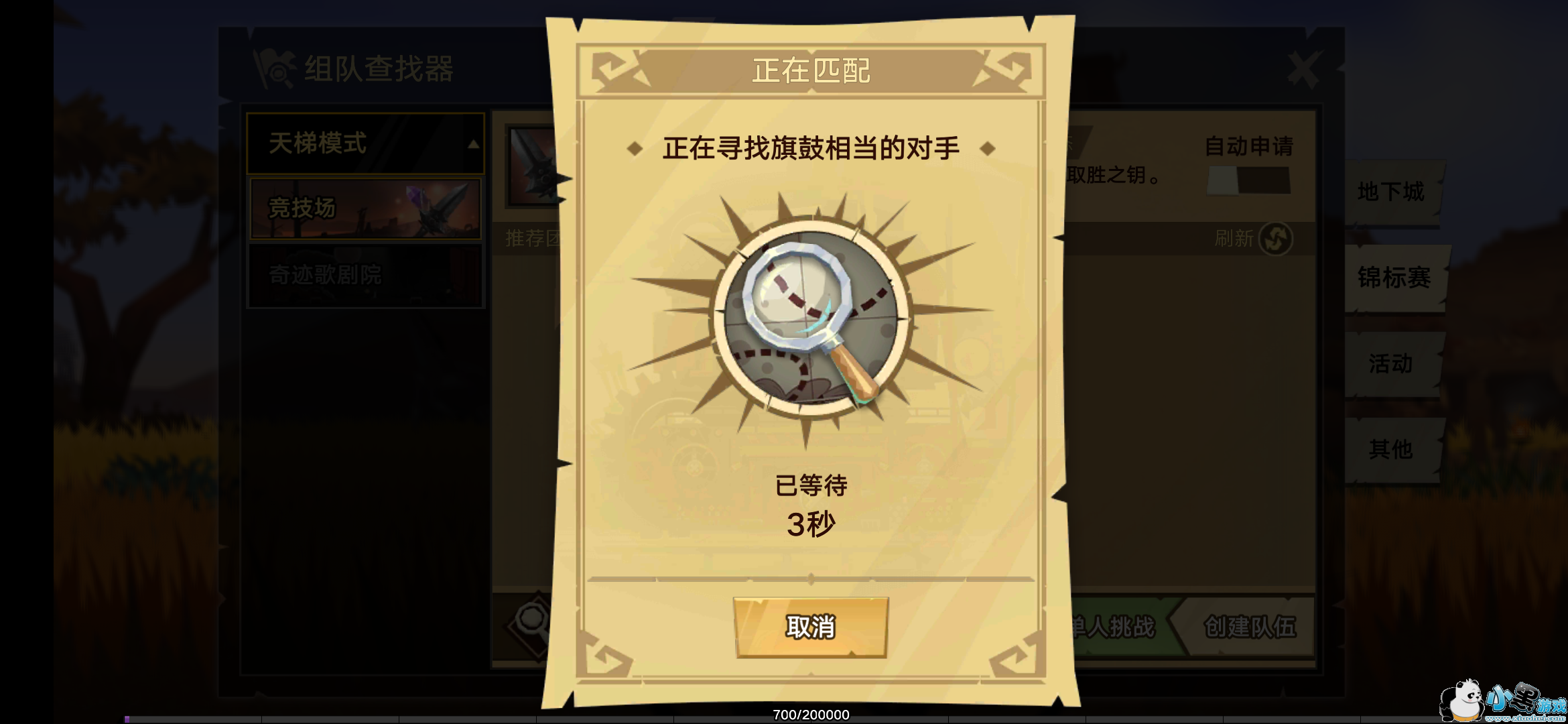Select the 竞技场 arena entry
This screenshot has width=1568, height=724.
[366, 208]
